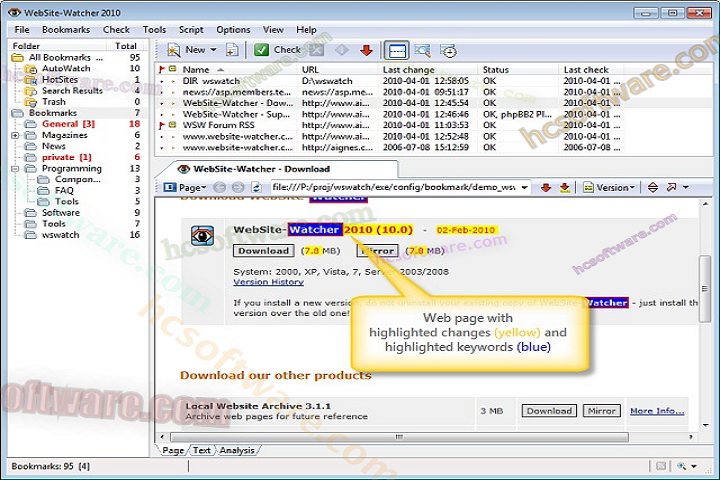Viewport: 720px width, 480px height.
Task: Toggle the split window view icon
Action: [x=397, y=51]
